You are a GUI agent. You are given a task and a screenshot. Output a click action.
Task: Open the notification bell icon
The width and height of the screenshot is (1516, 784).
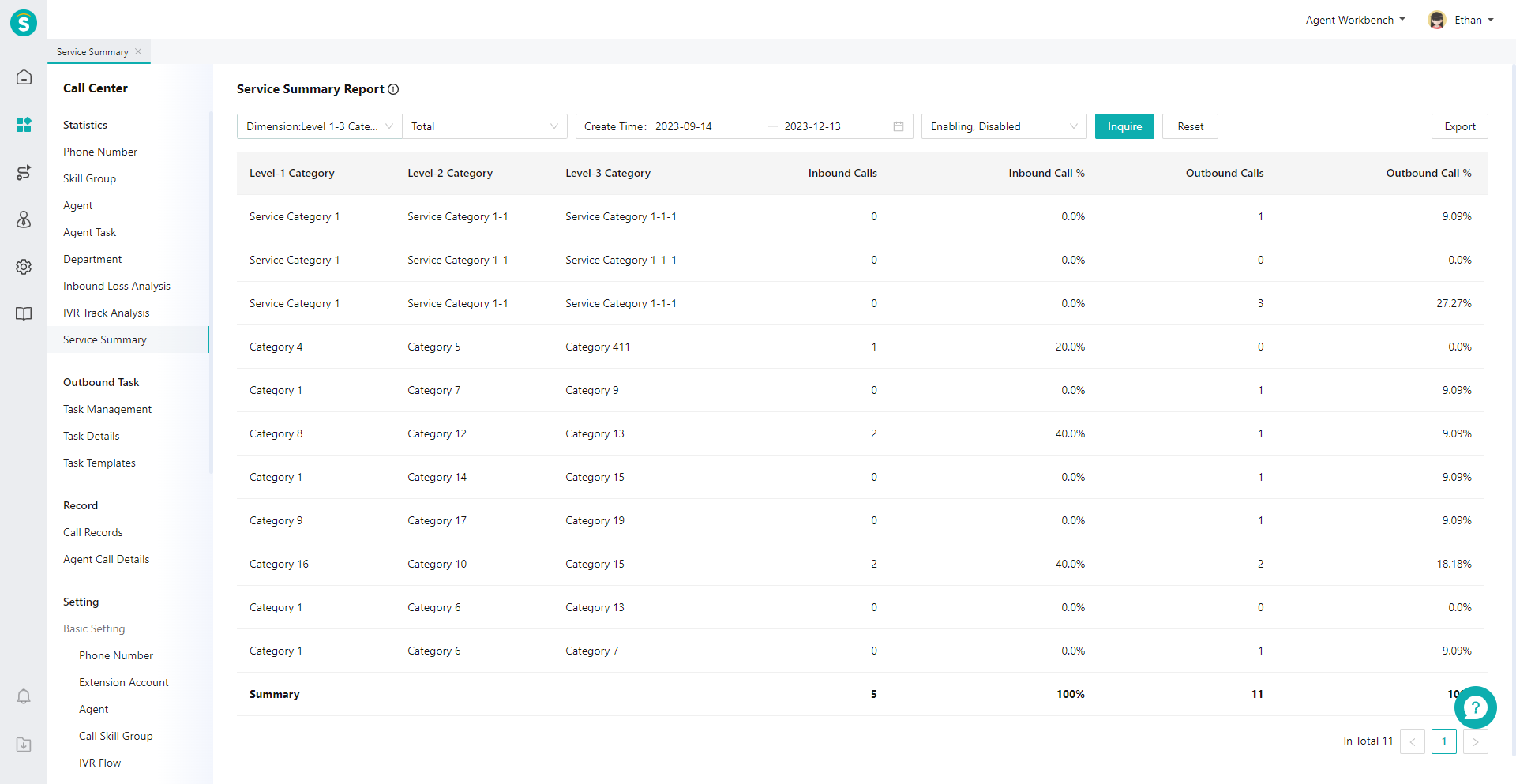pyautogui.click(x=24, y=696)
